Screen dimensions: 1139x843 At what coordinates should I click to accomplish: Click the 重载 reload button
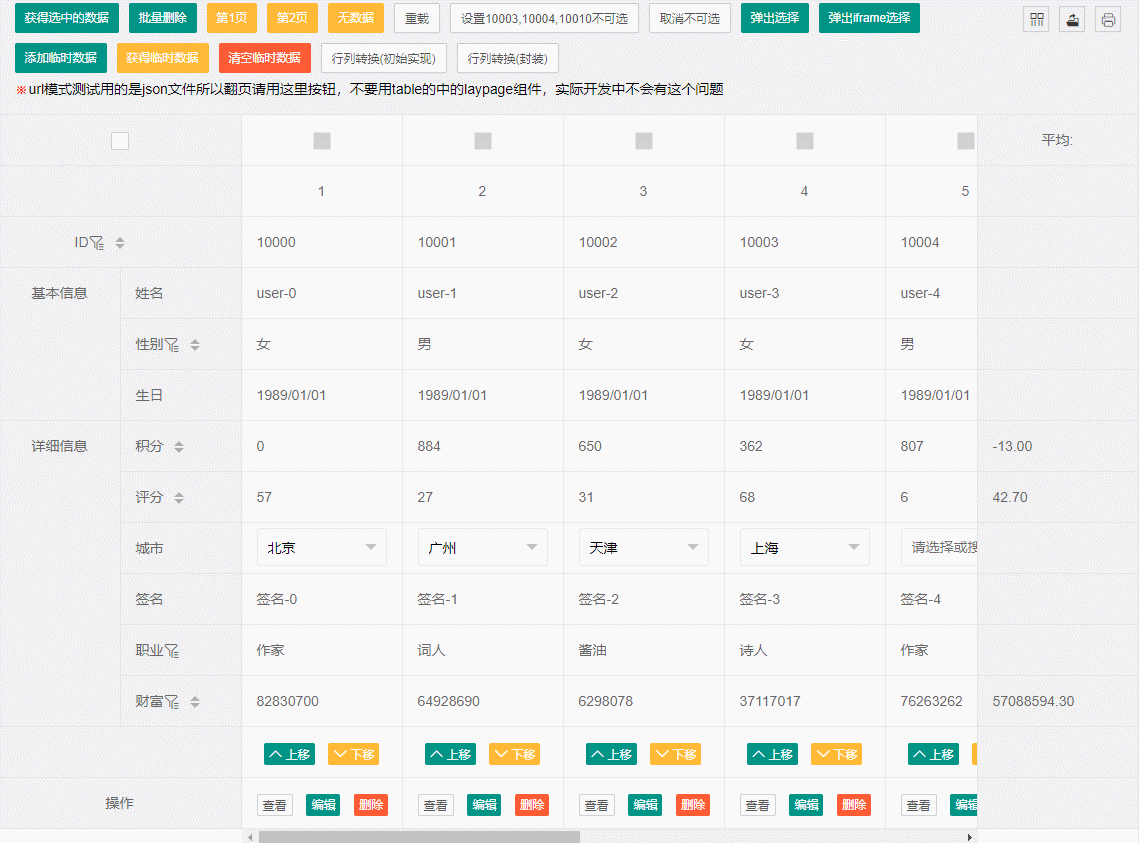[417, 18]
